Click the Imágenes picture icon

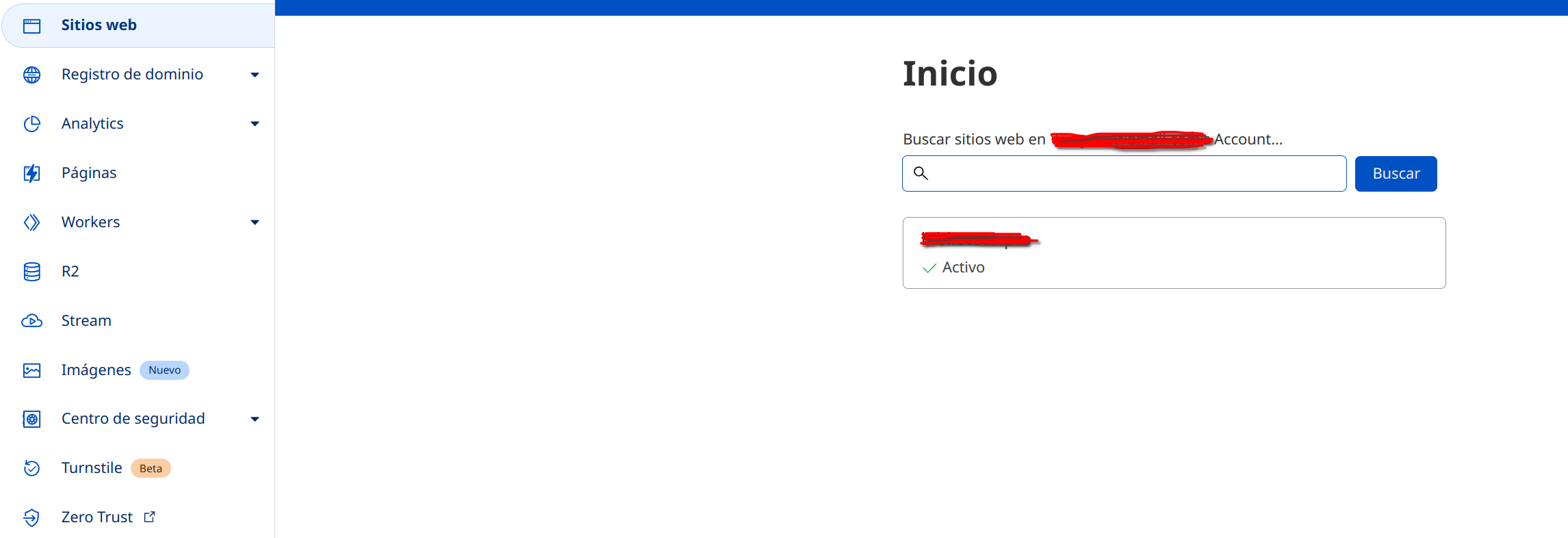31,370
